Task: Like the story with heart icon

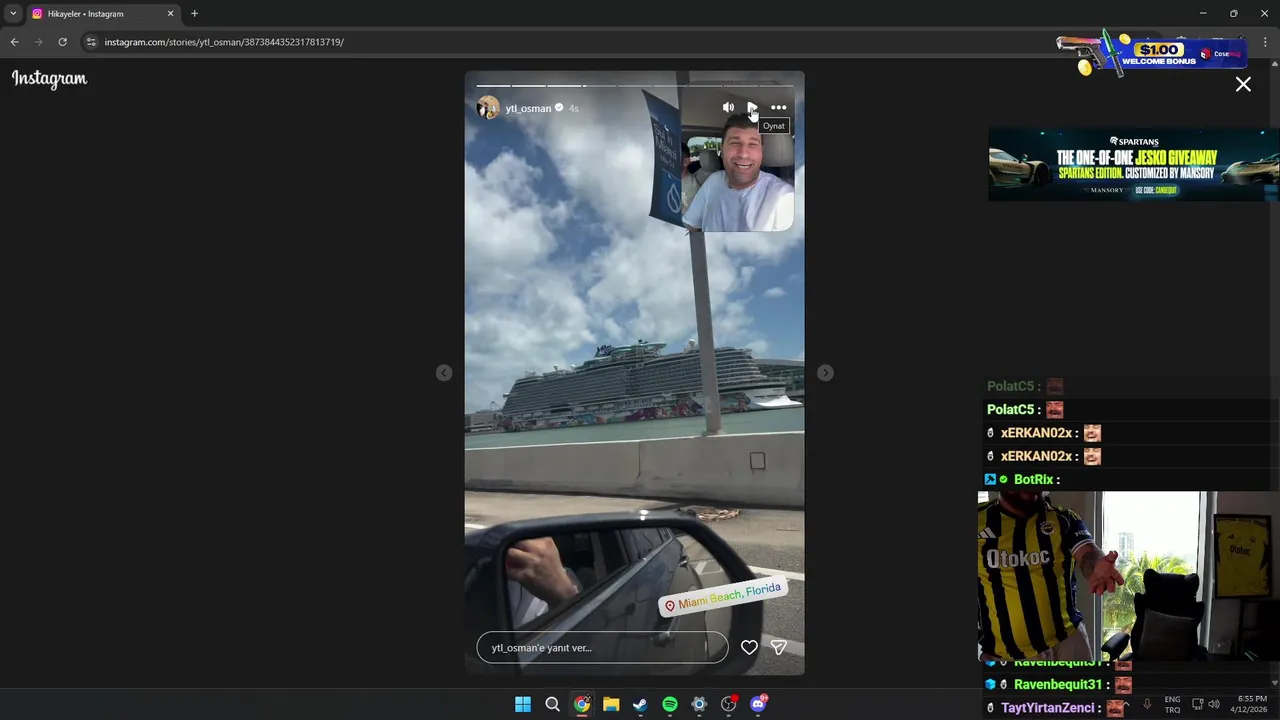Action: click(x=749, y=648)
